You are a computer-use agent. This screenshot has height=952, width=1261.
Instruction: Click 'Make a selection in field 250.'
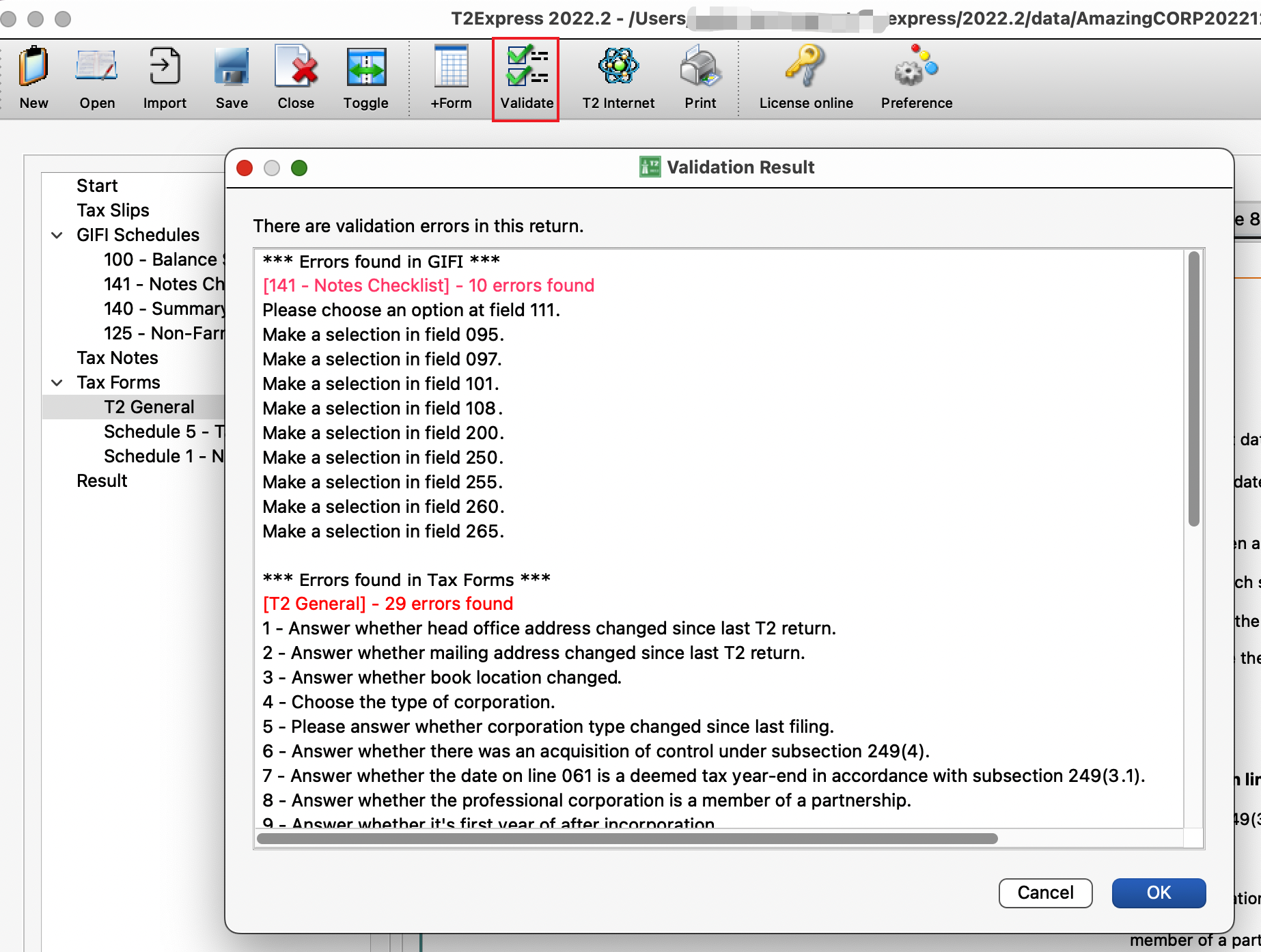tap(383, 458)
